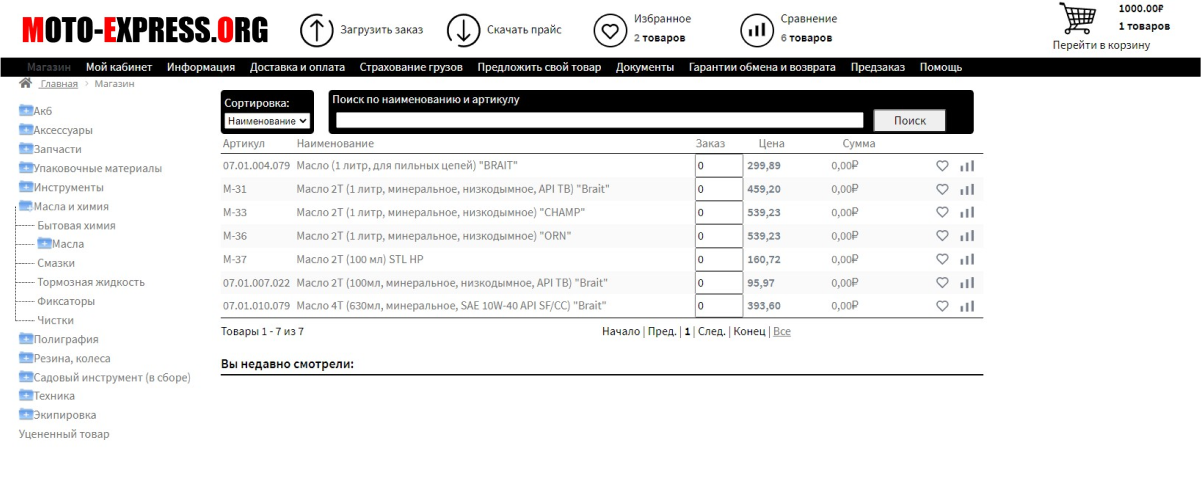The image size is (1201, 481).
Task: Click the upload order arrow icon
Action: [317, 30]
